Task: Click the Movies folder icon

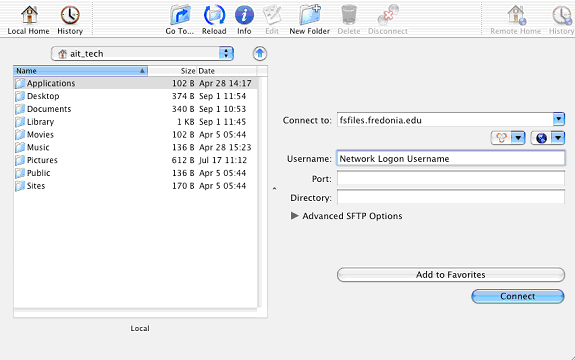Action: click(x=20, y=135)
